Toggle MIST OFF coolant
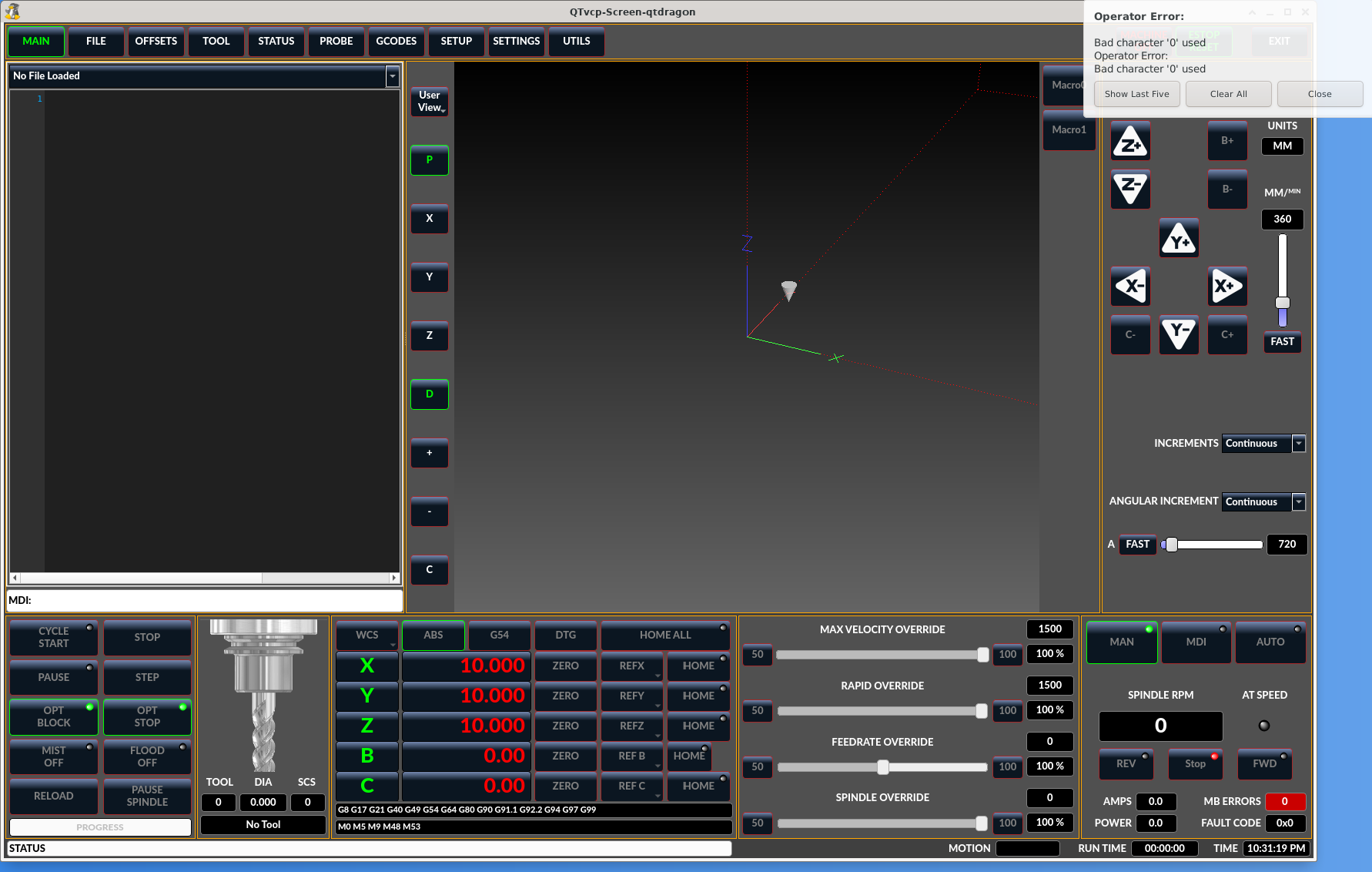This screenshot has width=1372, height=872. click(x=54, y=756)
